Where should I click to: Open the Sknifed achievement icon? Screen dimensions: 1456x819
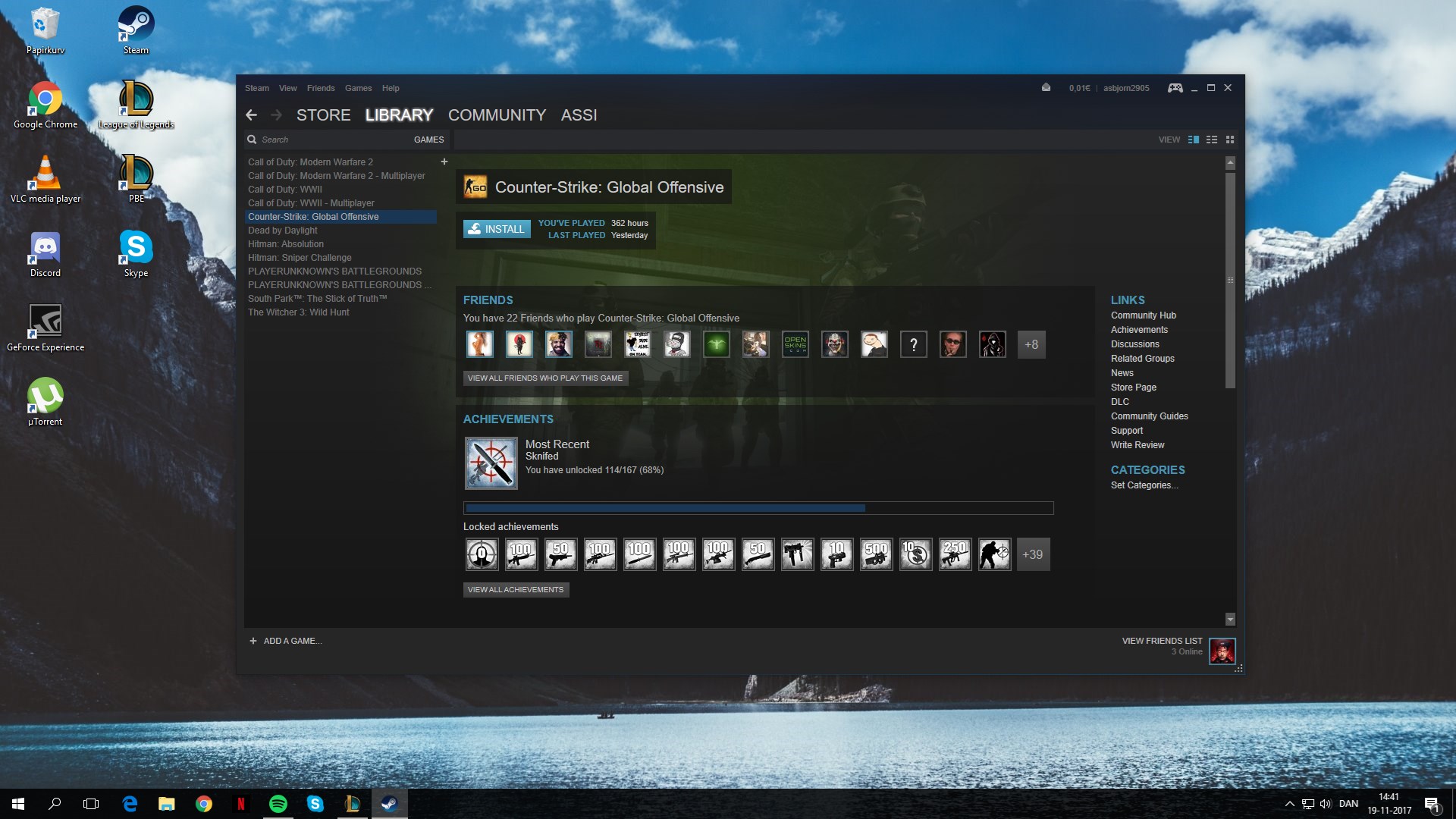pos(491,463)
